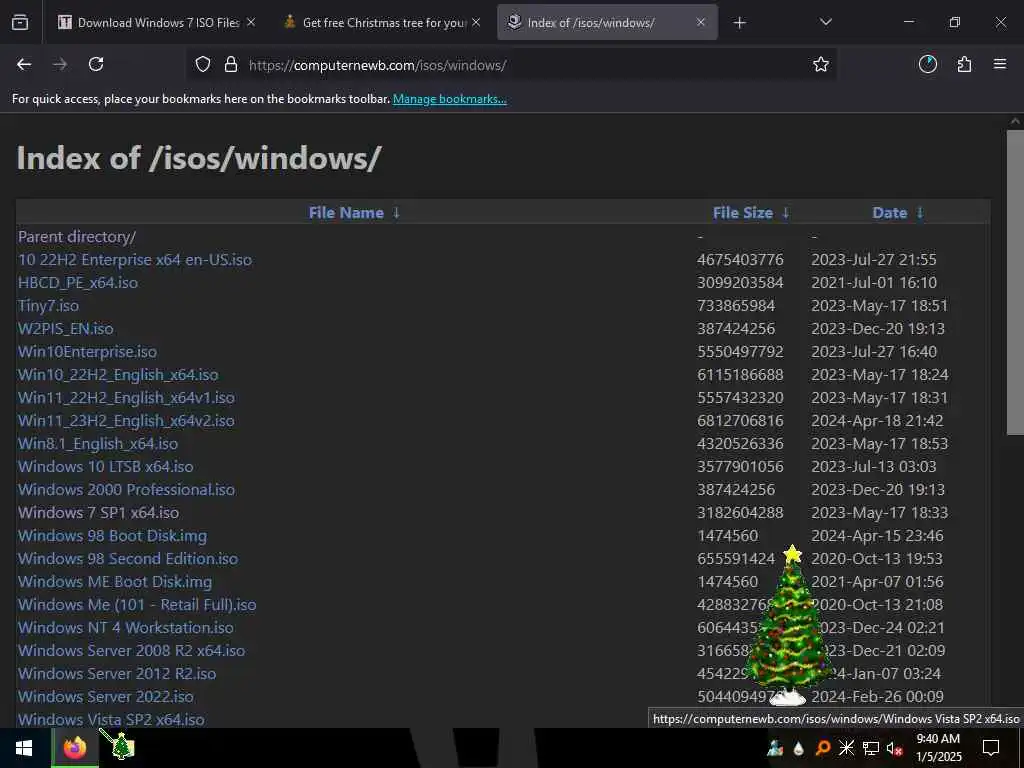Sort the listing by File Size
Viewport: 1024px width, 768px height.
(x=743, y=213)
